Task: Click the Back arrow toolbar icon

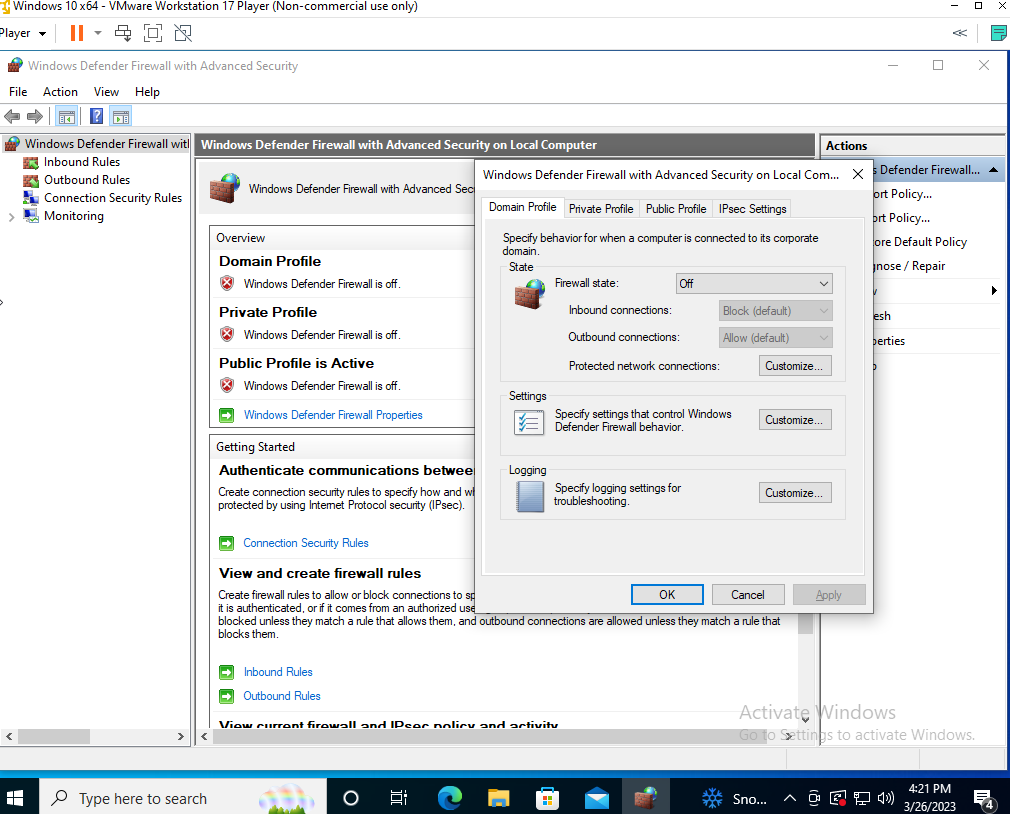Action: [x=12, y=117]
